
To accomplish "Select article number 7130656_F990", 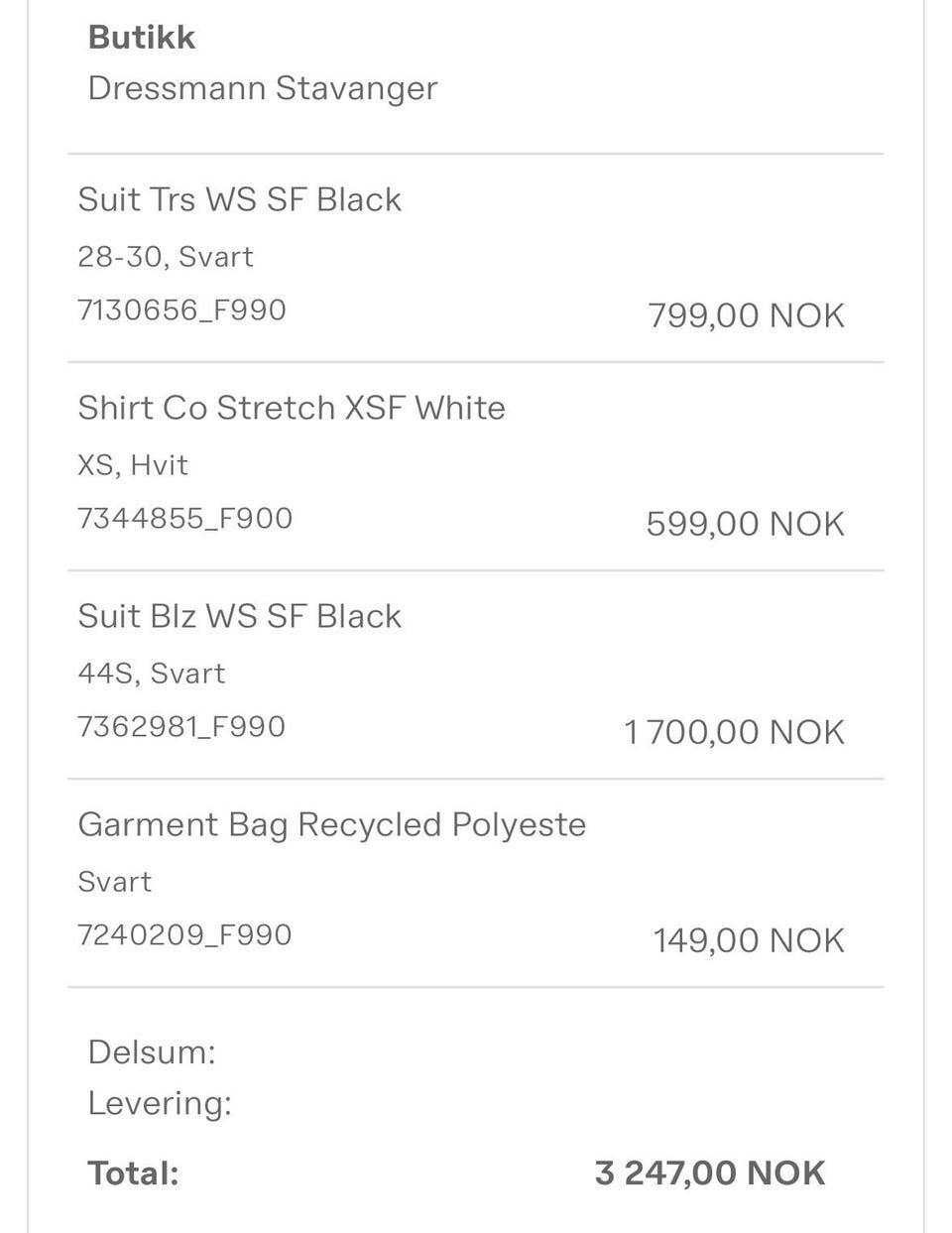I will click(181, 310).
